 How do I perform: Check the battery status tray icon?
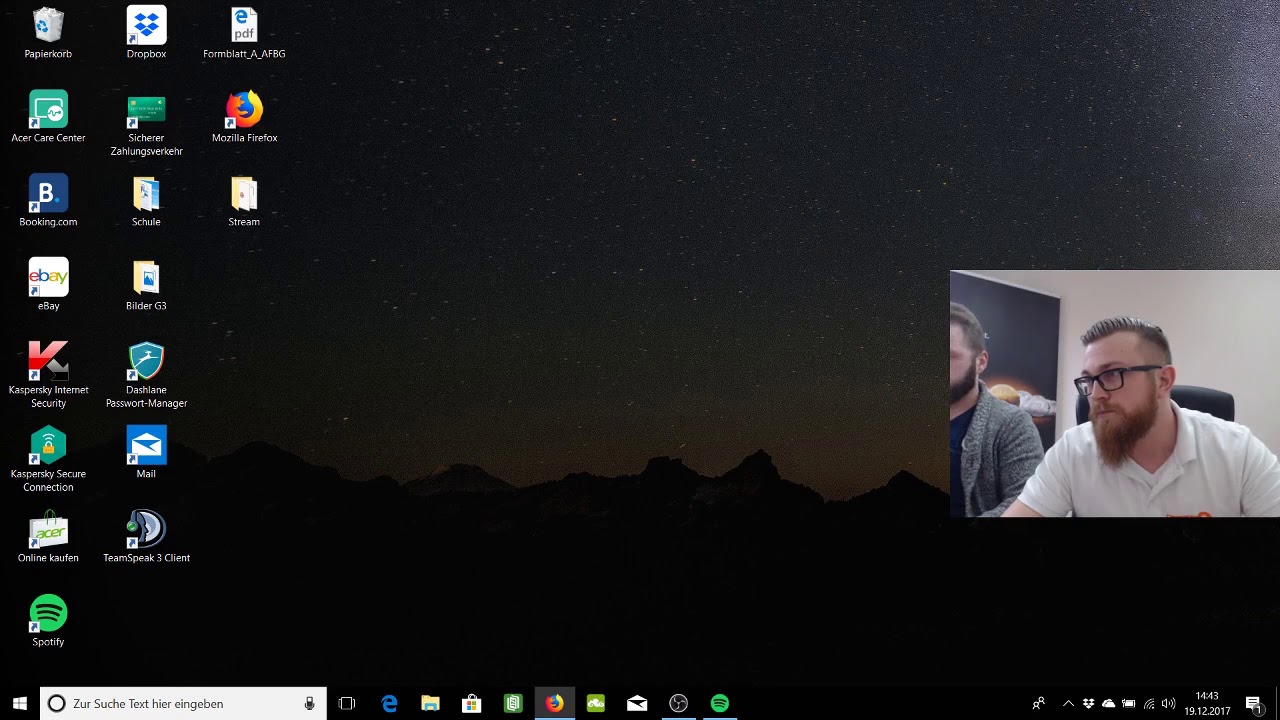(x=1128, y=704)
